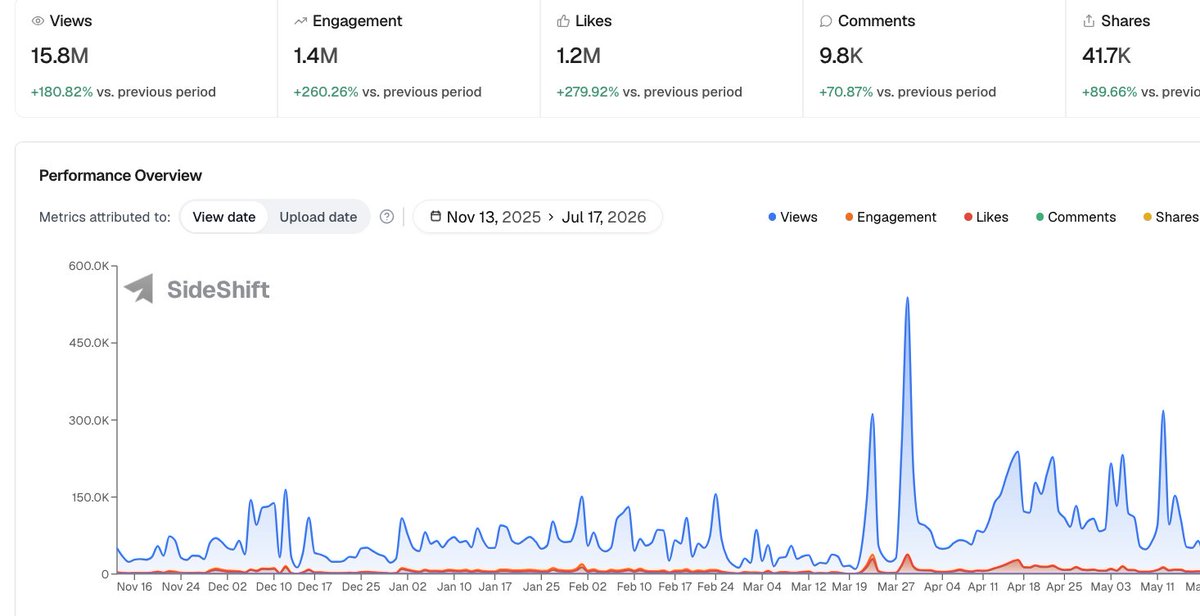Click the end date Jul 17, 2026
This screenshot has width=1200, height=616.
pyautogui.click(x=604, y=217)
